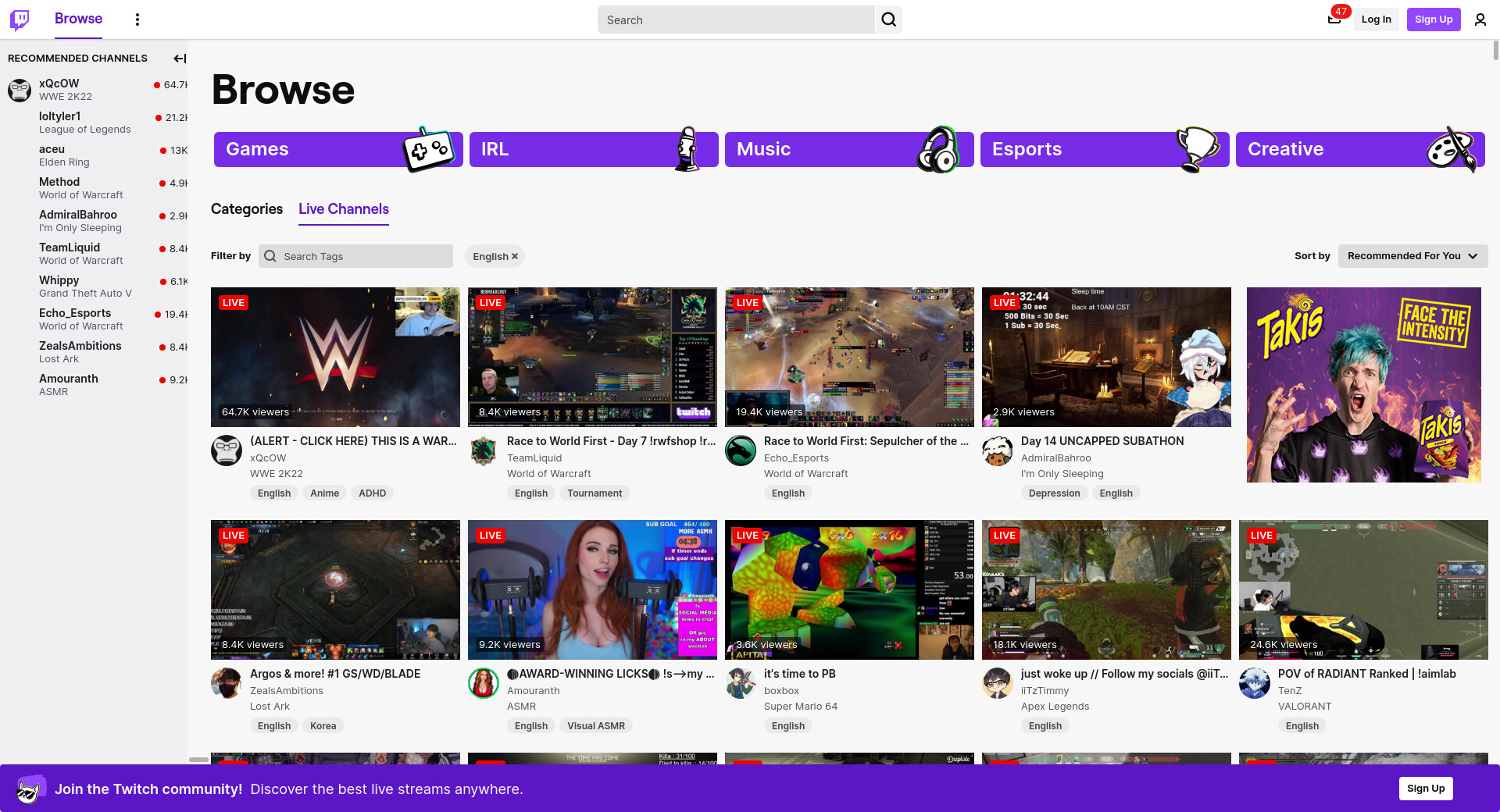Click Sign Up in the bottom banner
1500x812 pixels.
pyautogui.click(x=1425, y=789)
